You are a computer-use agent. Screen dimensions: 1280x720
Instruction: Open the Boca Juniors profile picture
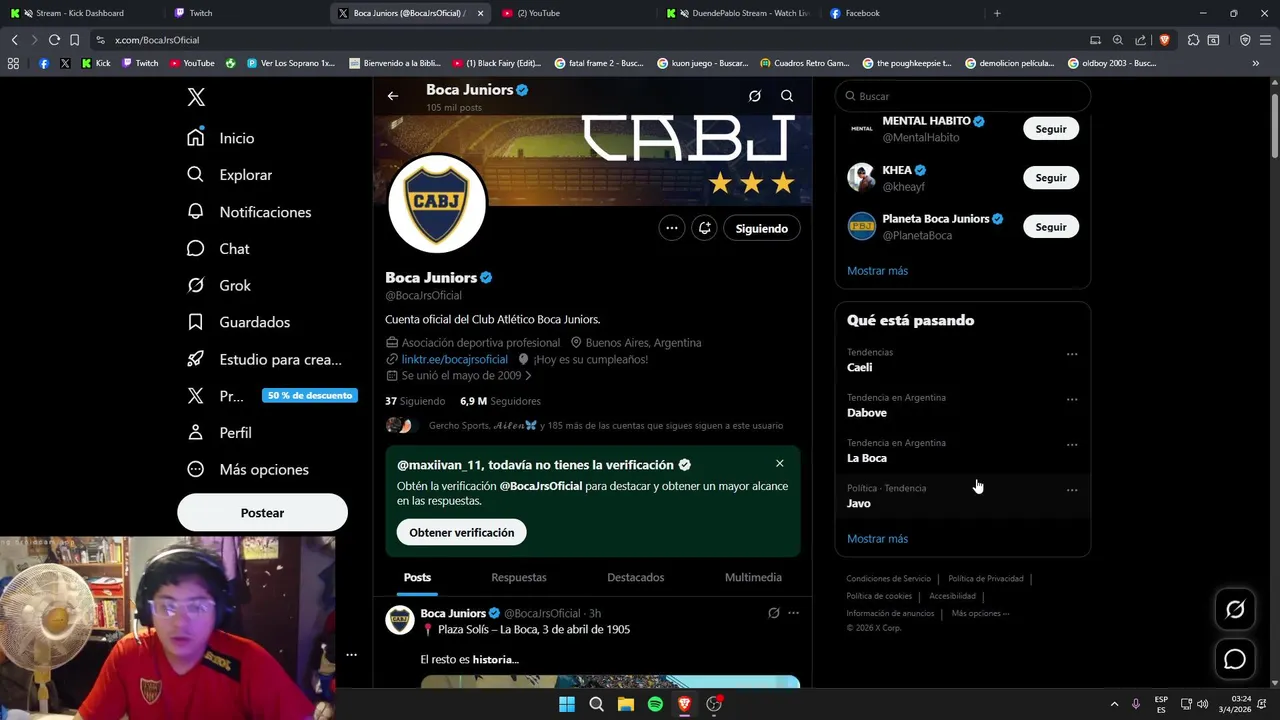(437, 204)
